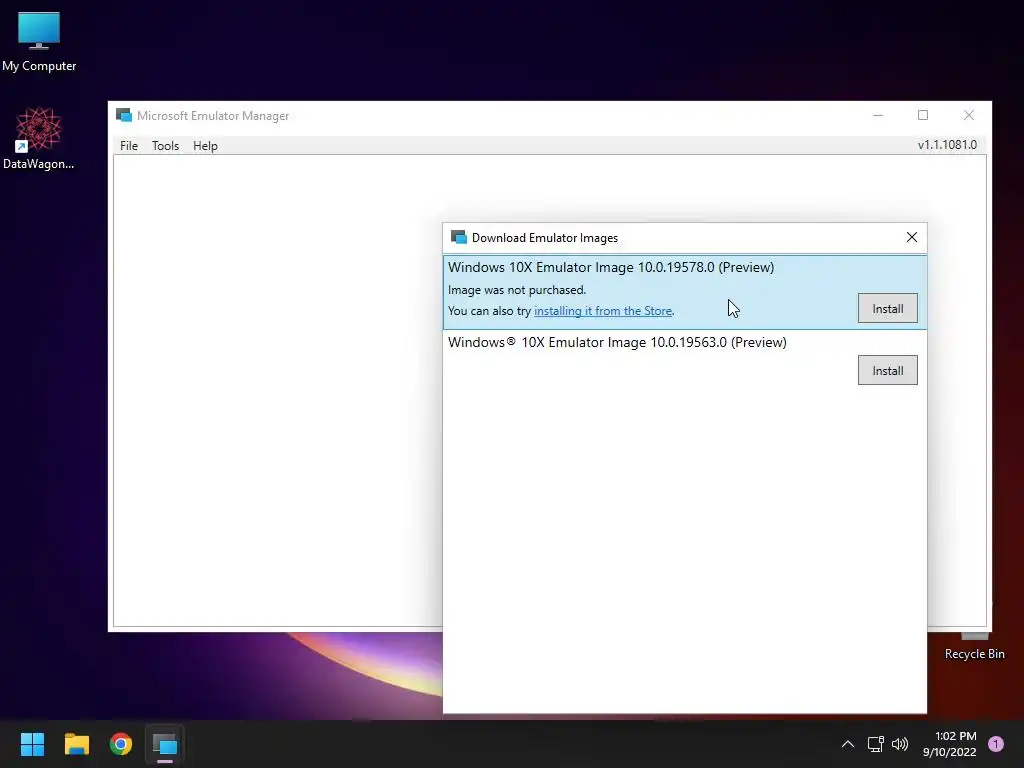Select the My Computer desktop icon
The height and width of the screenshot is (768, 1024).
[x=39, y=41]
